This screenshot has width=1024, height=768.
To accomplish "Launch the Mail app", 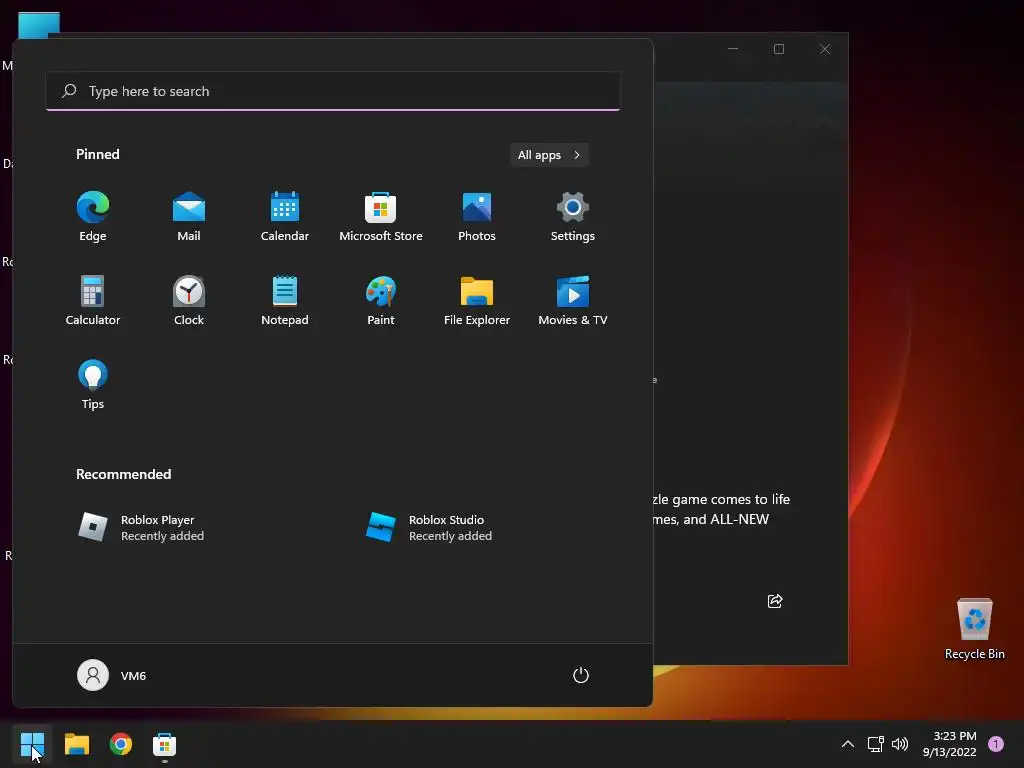I will [x=189, y=217].
